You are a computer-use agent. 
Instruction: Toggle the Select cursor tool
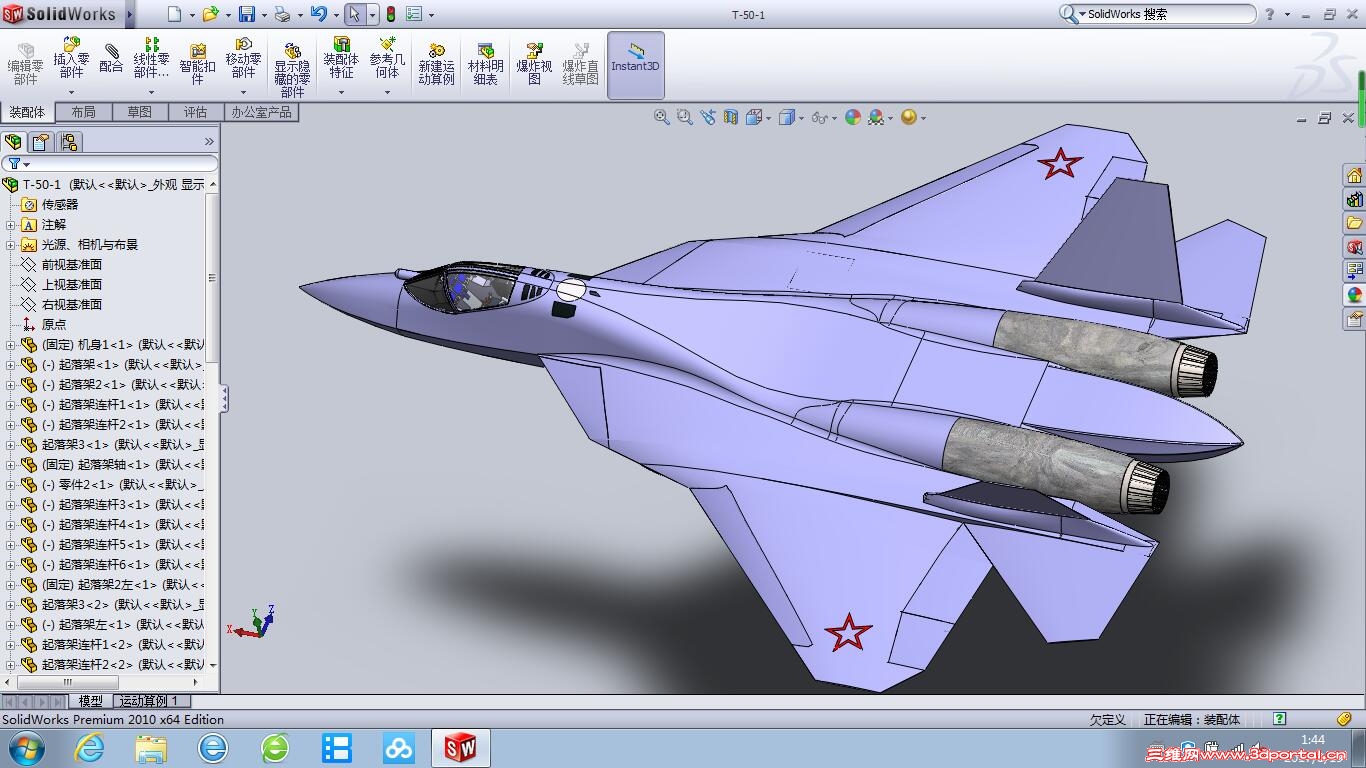pyautogui.click(x=354, y=14)
